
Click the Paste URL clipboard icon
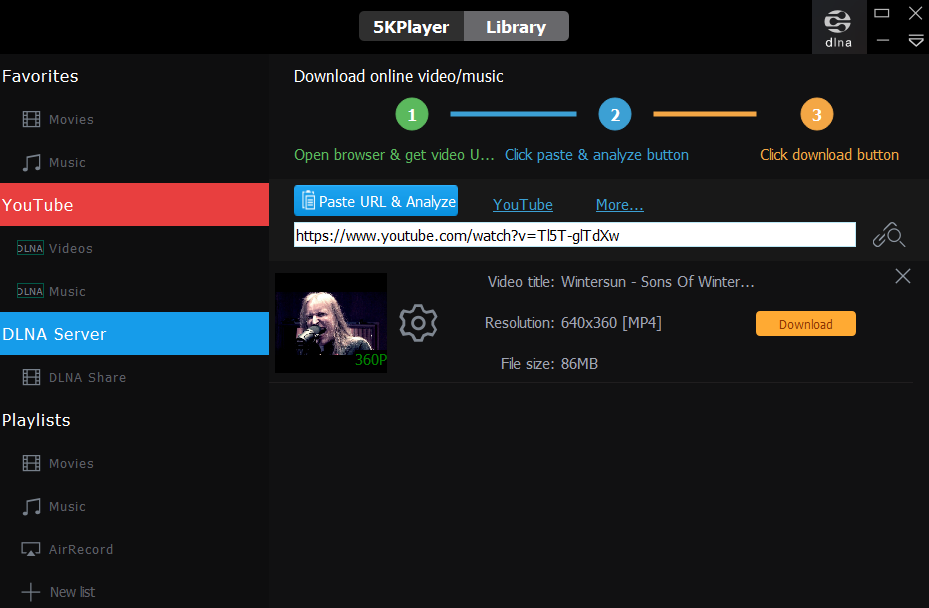pyautogui.click(x=308, y=200)
